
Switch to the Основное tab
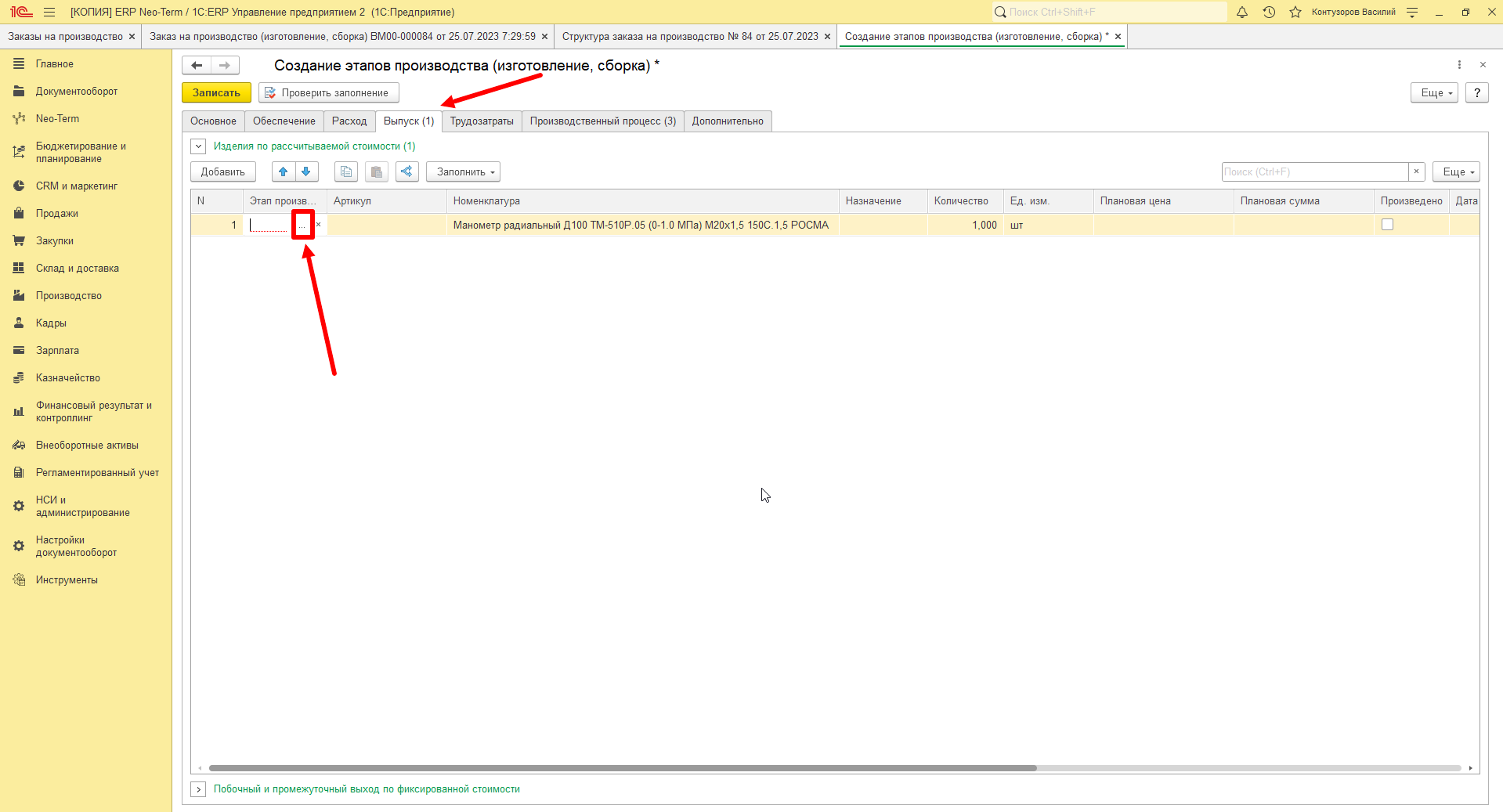[x=213, y=121]
